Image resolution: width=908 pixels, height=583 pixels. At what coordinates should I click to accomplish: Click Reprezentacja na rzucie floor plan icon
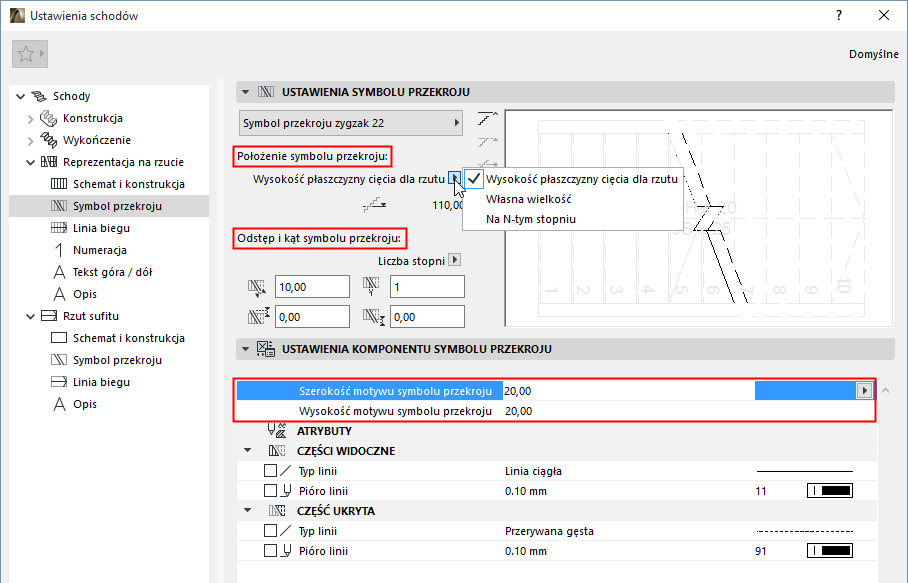pos(49,162)
